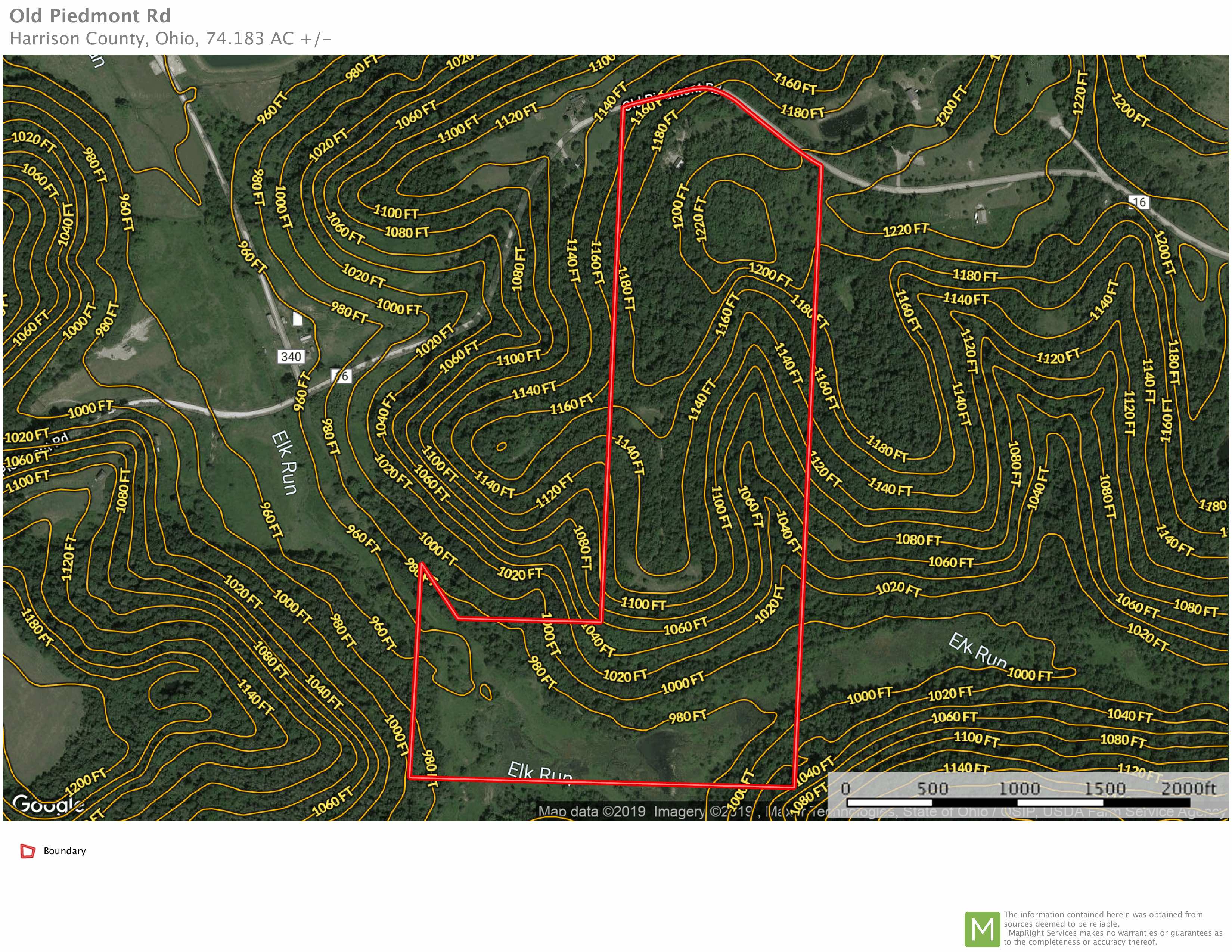The image size is (1232, 952).
Task: Click the route 16 shield at upper right
Action: pos(1139,202)
